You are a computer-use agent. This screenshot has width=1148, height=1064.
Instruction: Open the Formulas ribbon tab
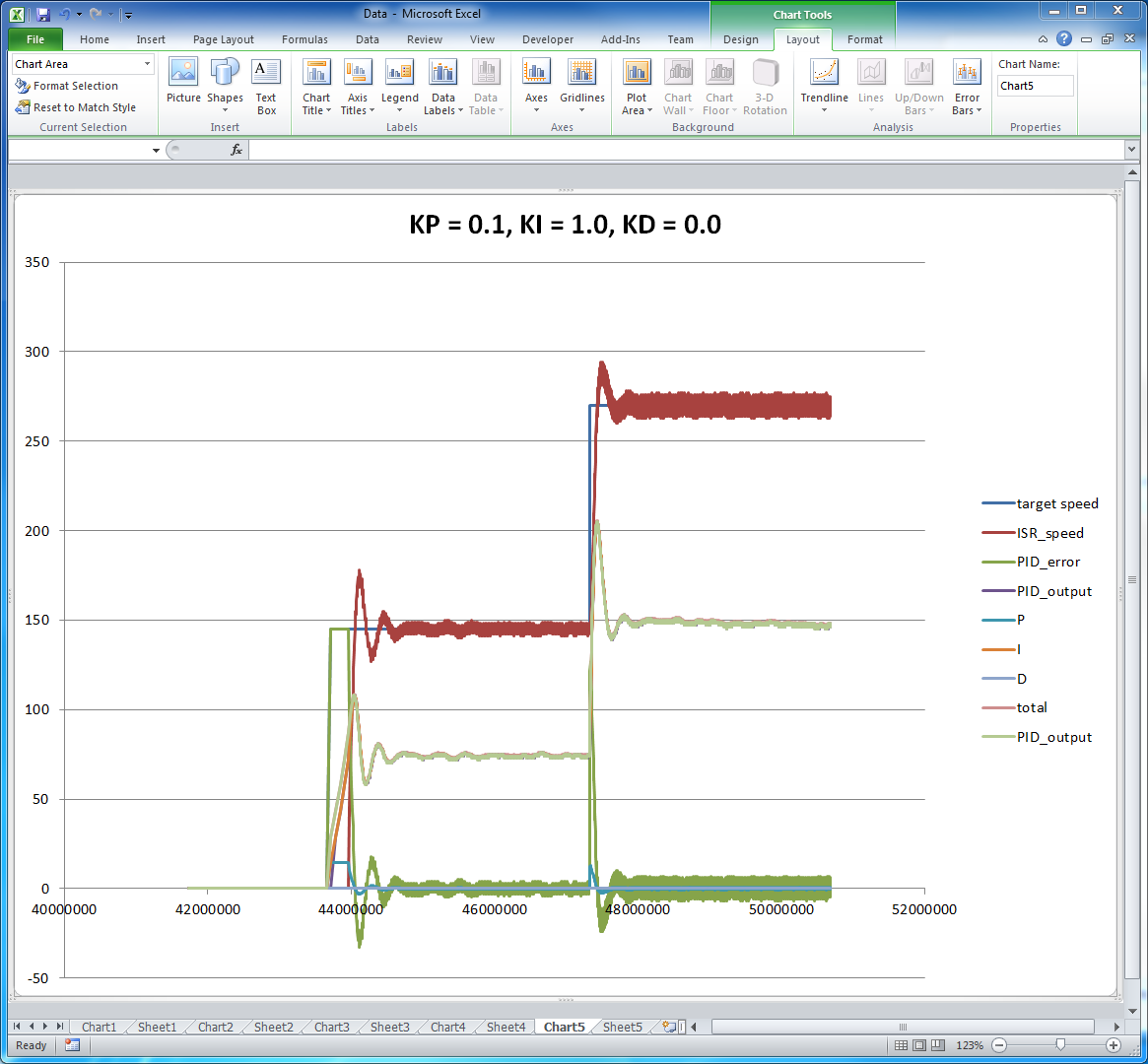(304, 39)
